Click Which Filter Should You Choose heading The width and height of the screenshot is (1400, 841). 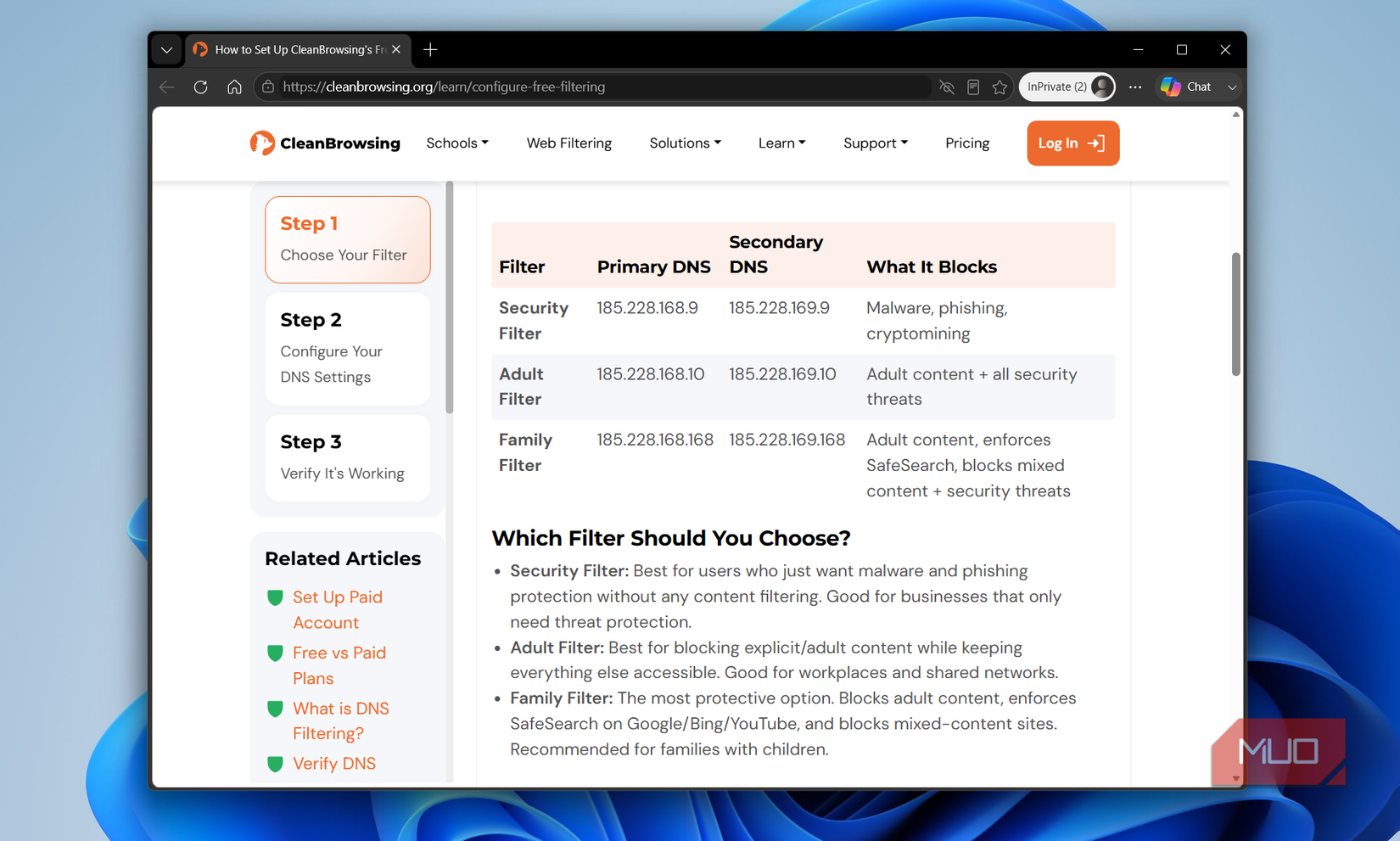(x=671, y=538)
